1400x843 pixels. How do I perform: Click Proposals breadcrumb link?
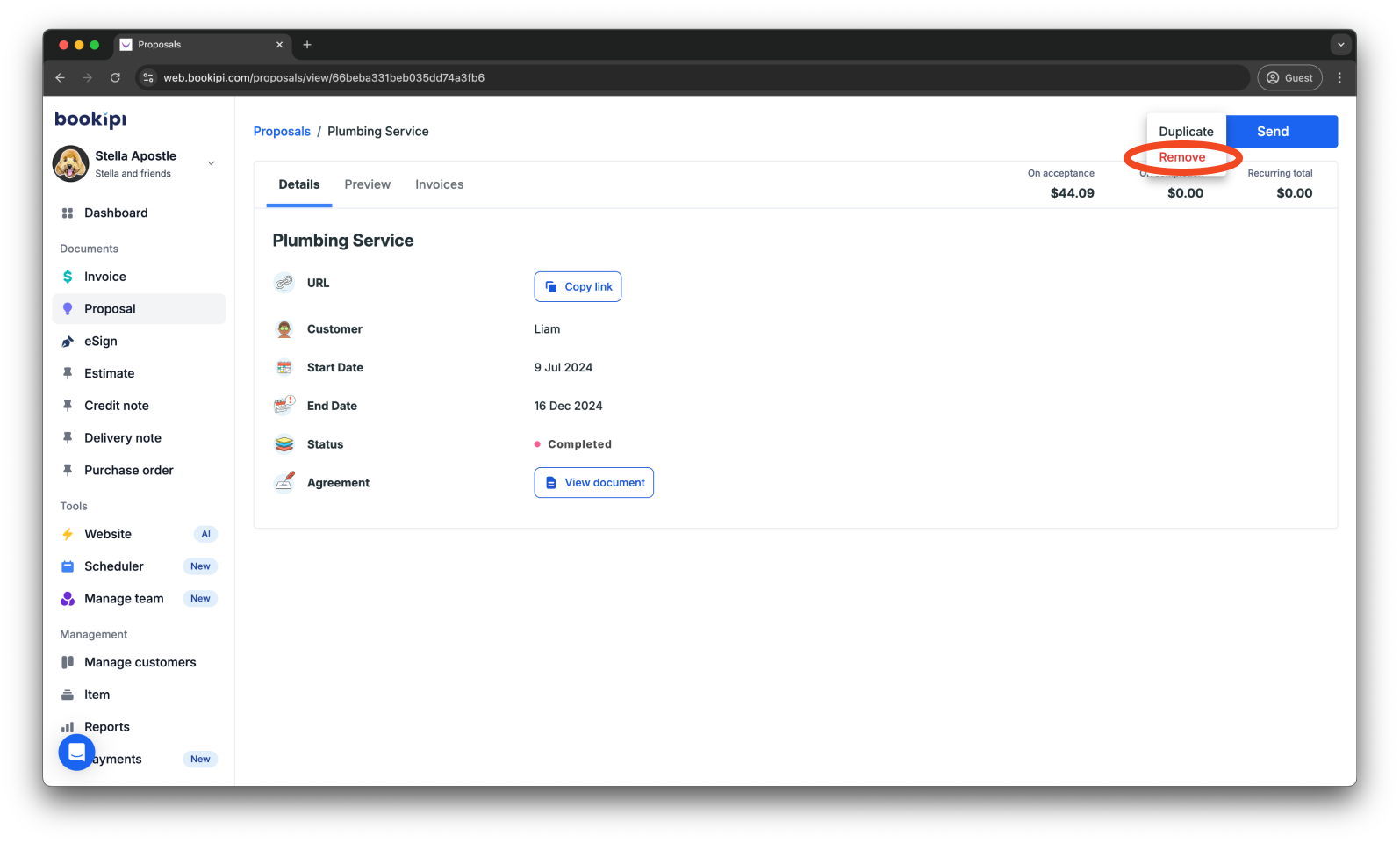coord(282,132)
